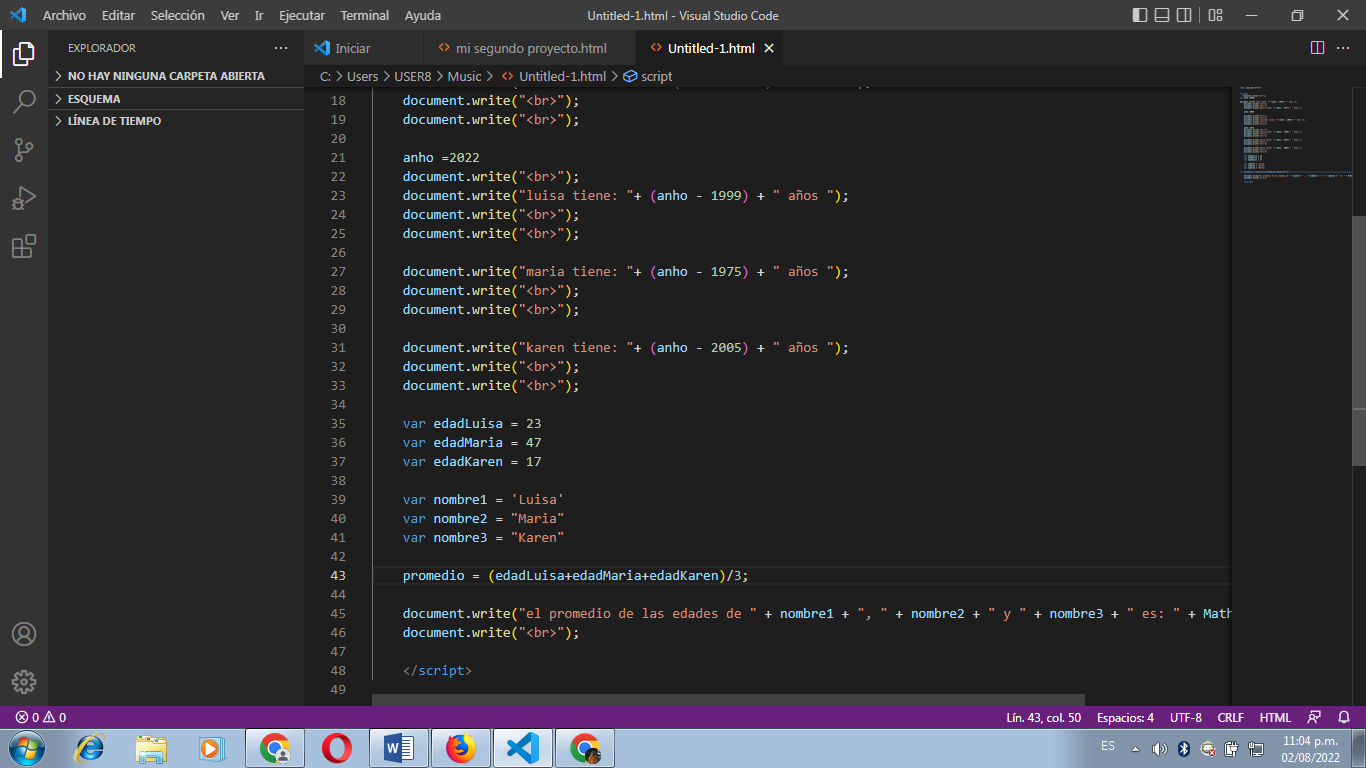This screenshot has width=1366, height=768.
Task: Open the Ver menu
Action: coord(230,15)
